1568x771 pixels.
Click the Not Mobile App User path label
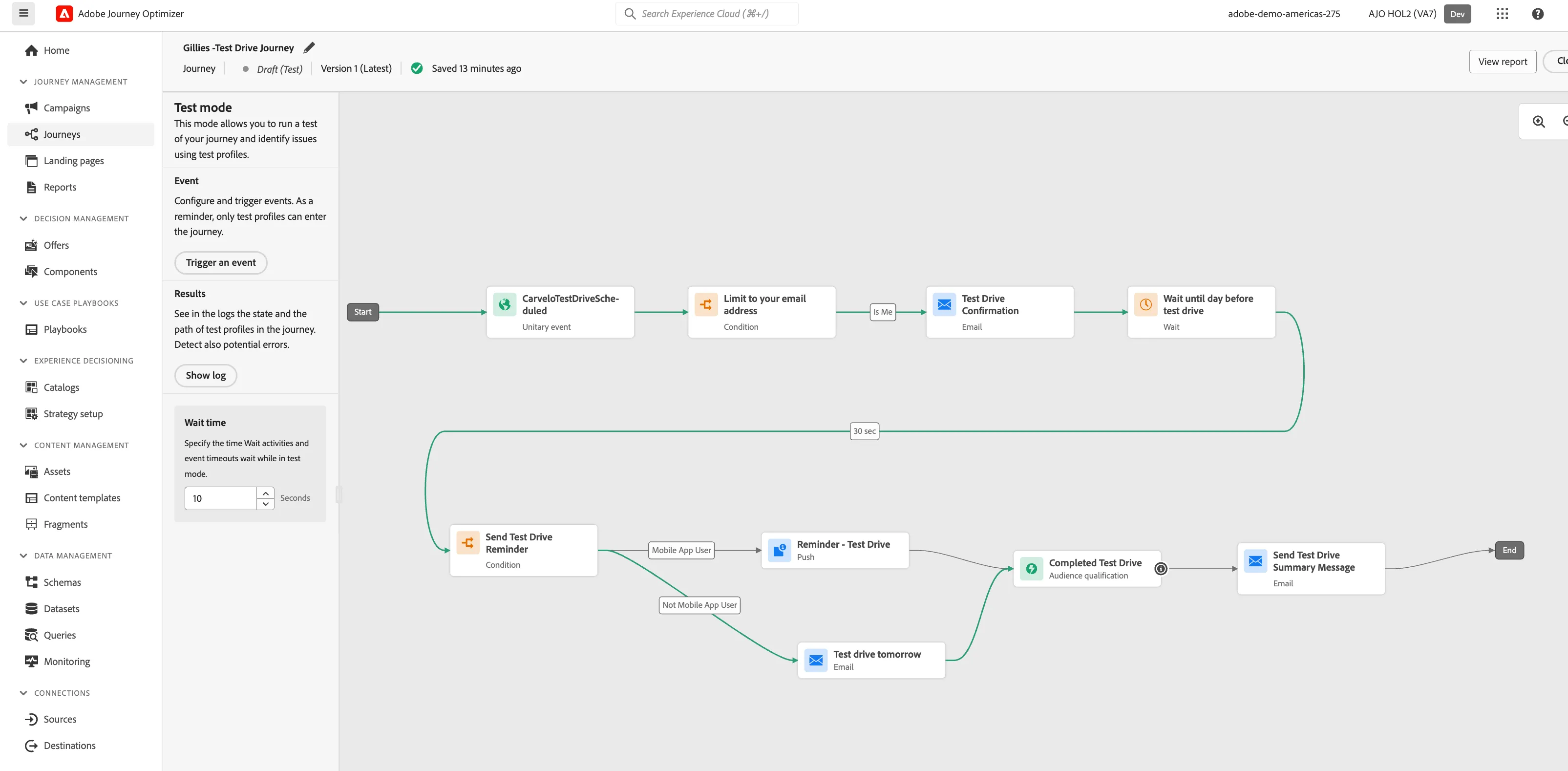699,605
